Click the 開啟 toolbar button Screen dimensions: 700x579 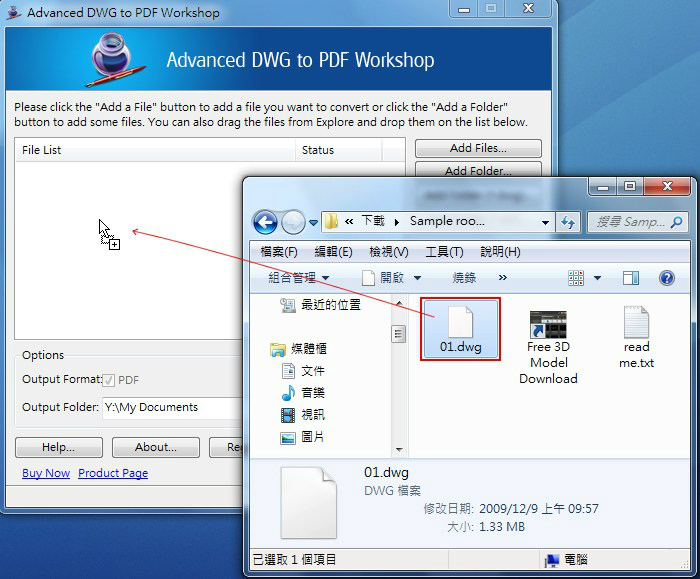383,278
